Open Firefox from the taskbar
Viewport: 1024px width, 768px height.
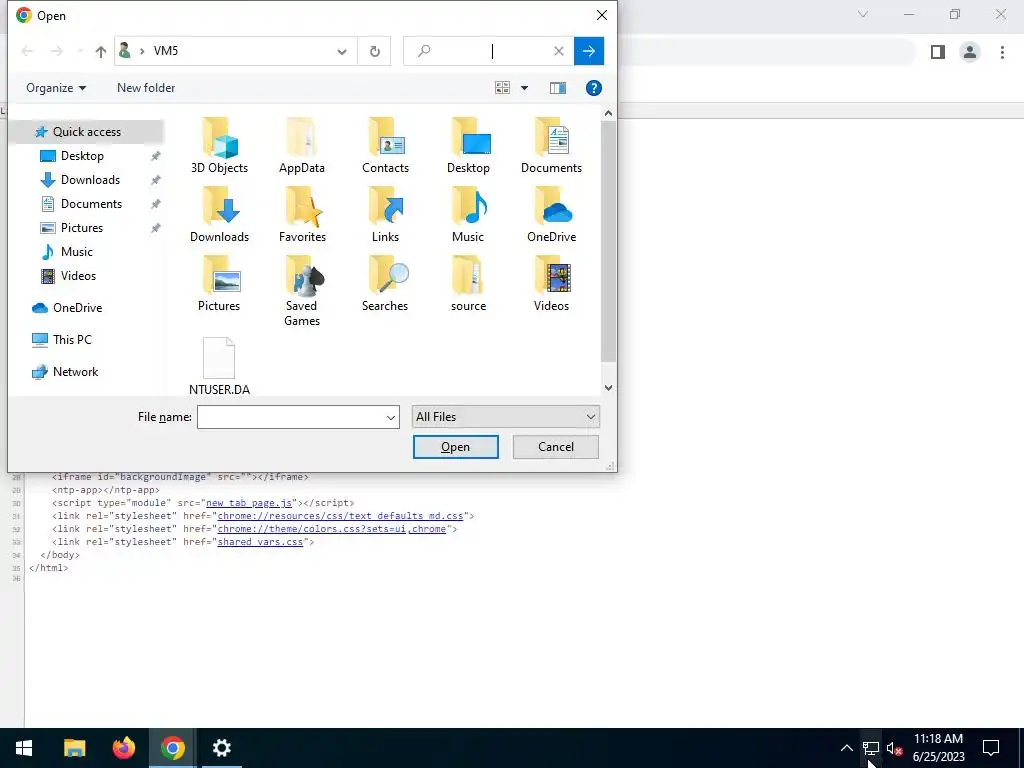pyautogui.click(x=123, y=748)
